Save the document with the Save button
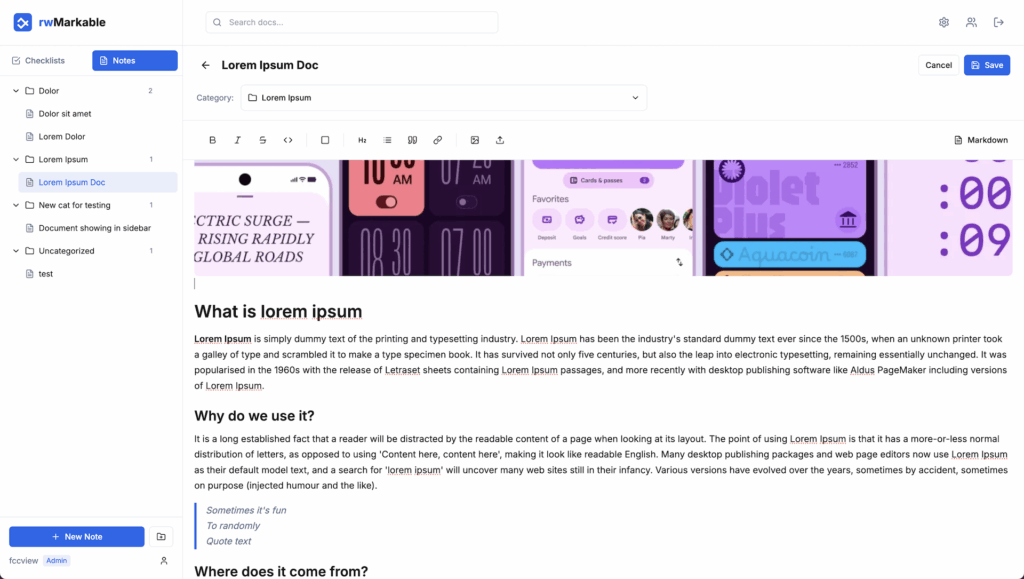1024x579 pixels. pos(986,65)
